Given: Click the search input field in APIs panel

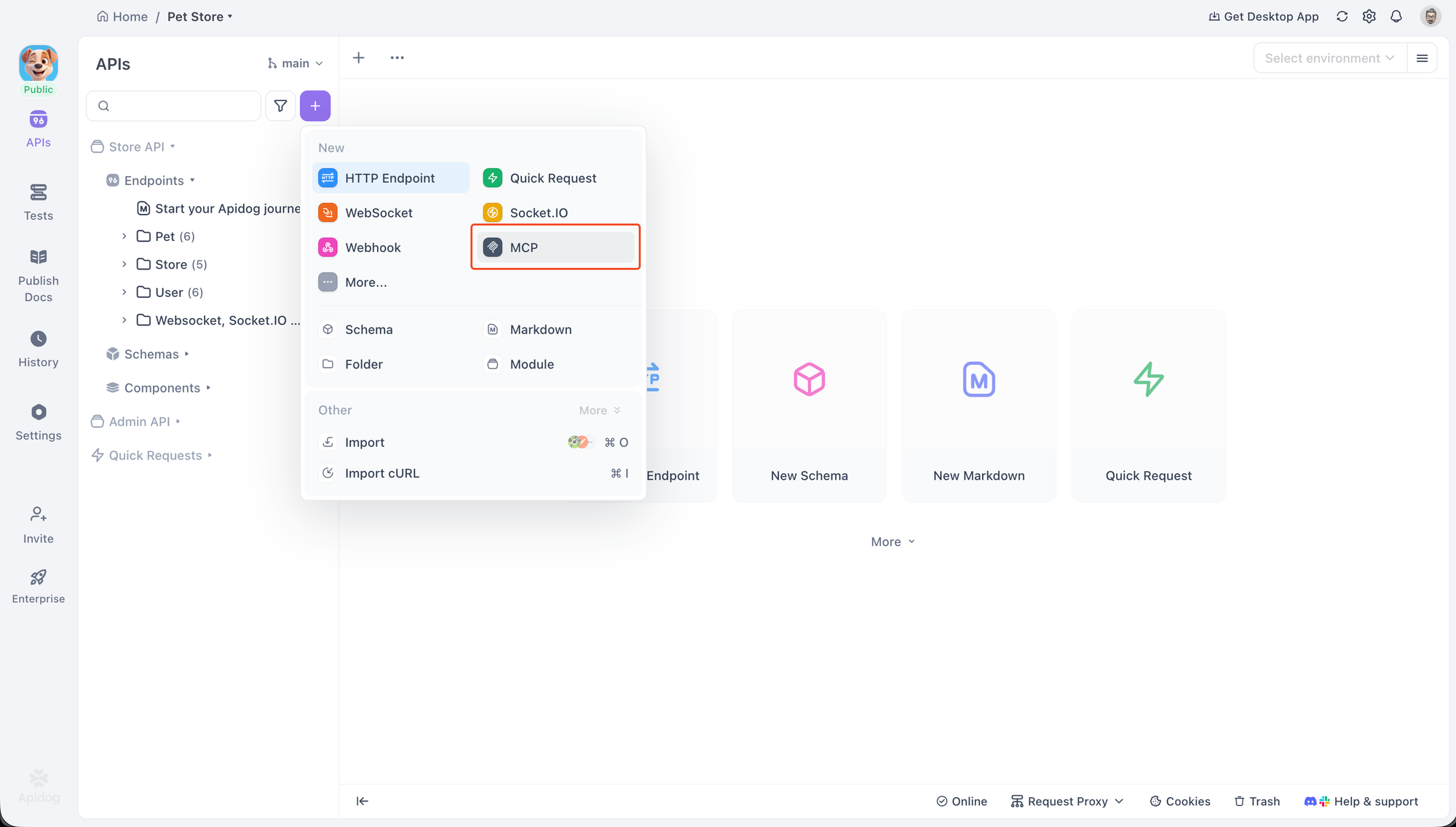Looking at the screenshot, I should pos(173,106).
